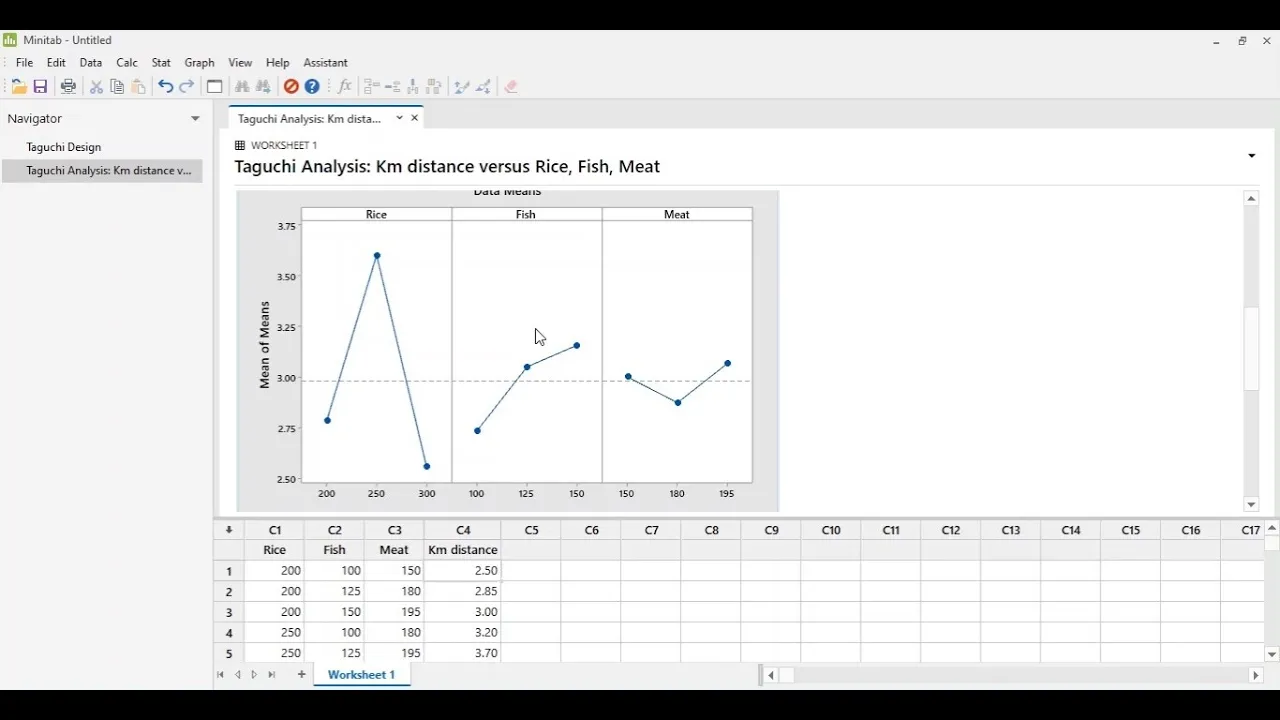Open the output options arrow beside analysis title
Image resolution: width=1280 pixels, height=720 pixels.
pos(1252,156)
